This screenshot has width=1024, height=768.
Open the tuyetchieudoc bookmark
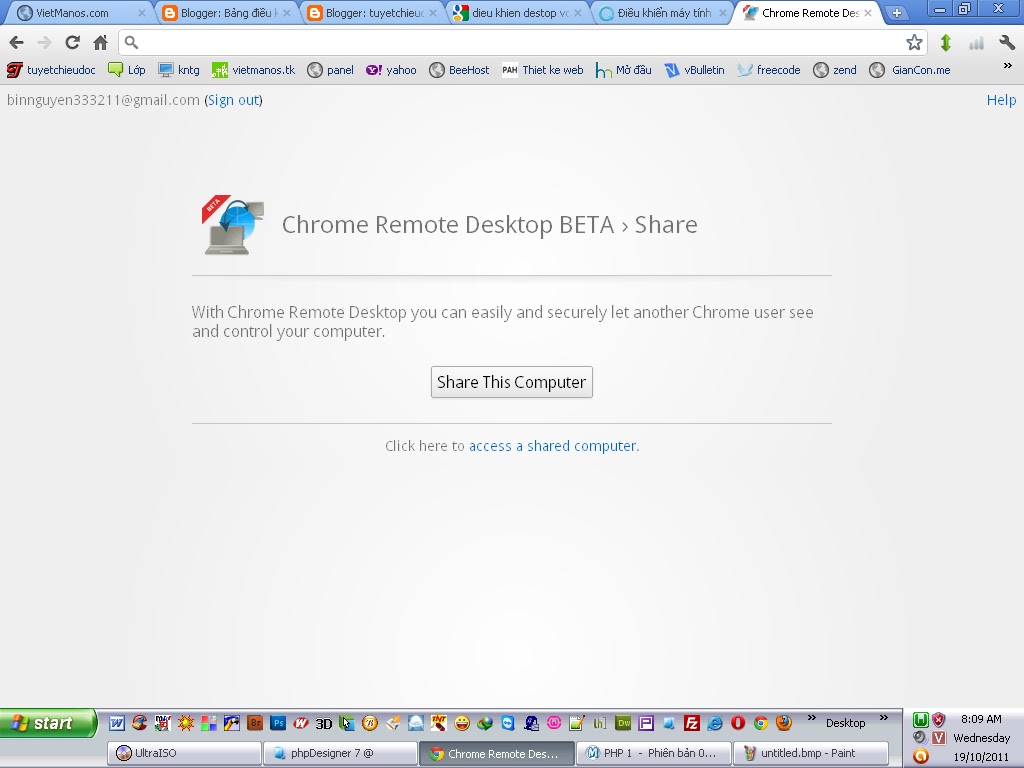pos(52,70)
